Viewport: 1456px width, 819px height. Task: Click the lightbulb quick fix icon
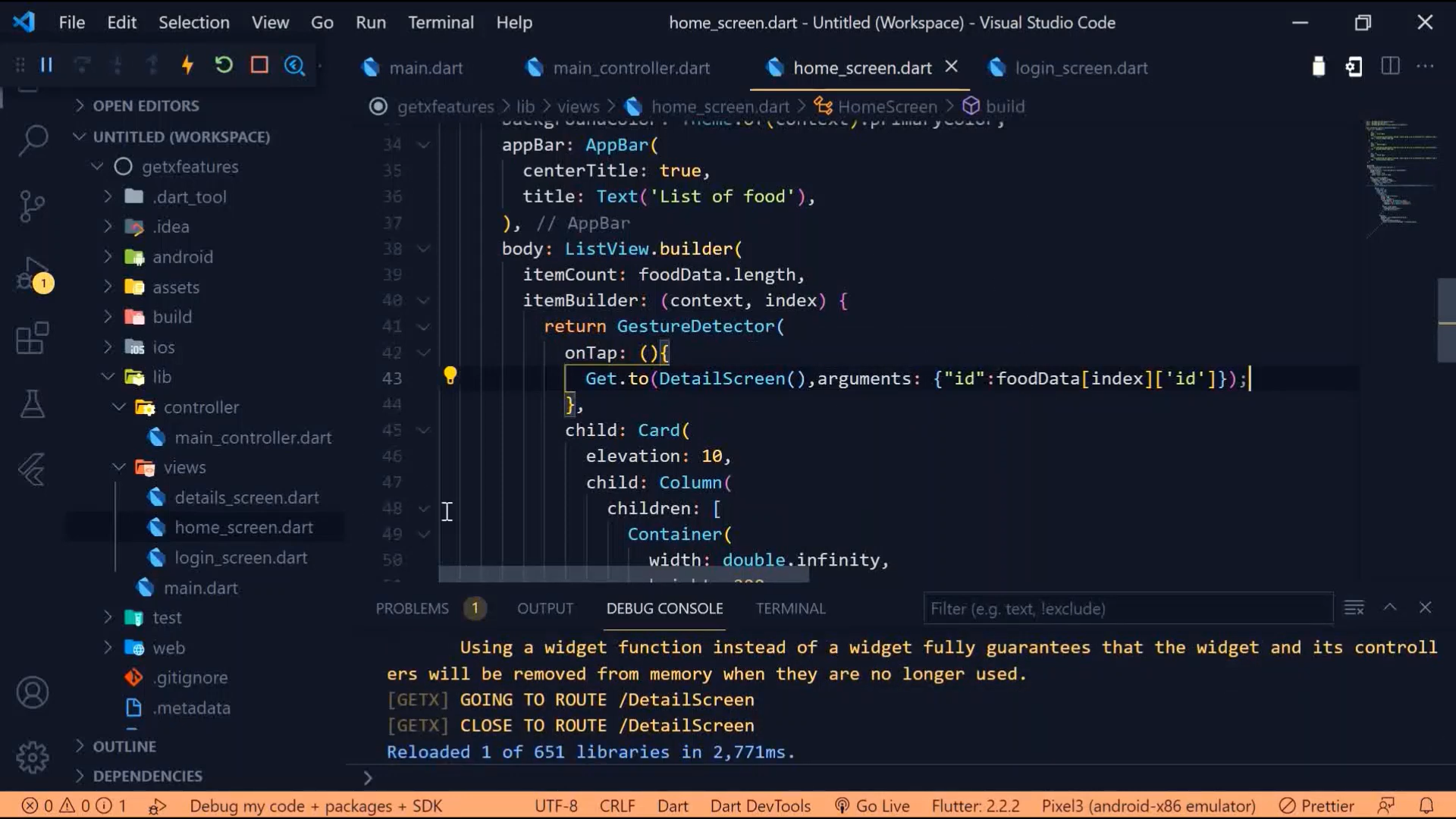pos(450,376)
